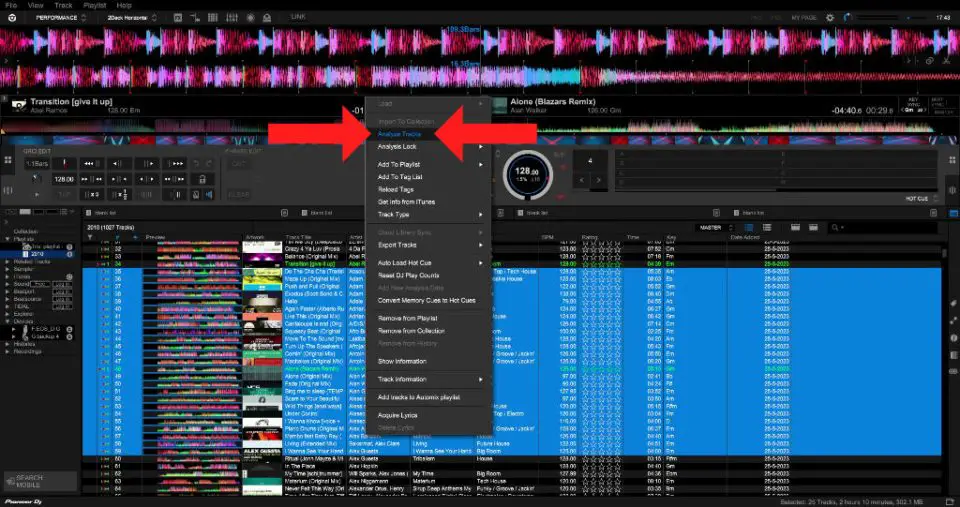
Task: Click the redo arrow in Grid Edit
Action: [x=209, y=163]
